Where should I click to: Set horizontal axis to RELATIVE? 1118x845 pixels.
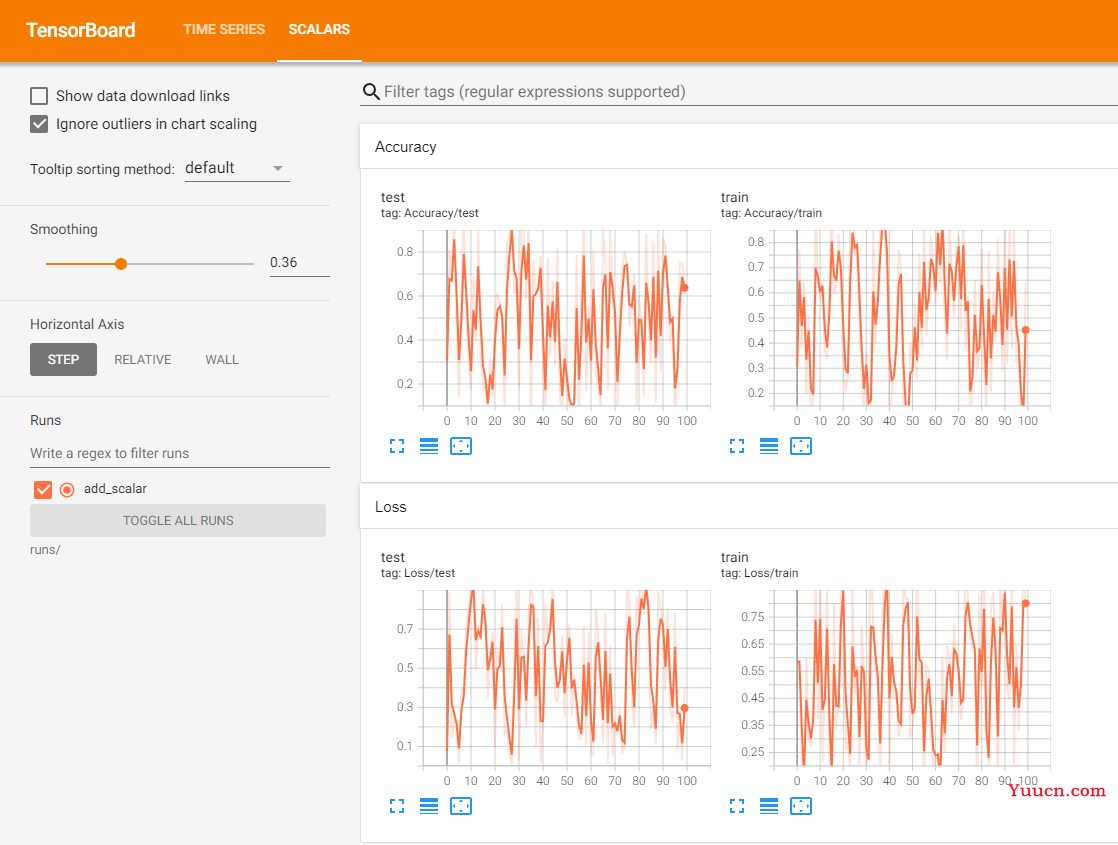[143, 359]
